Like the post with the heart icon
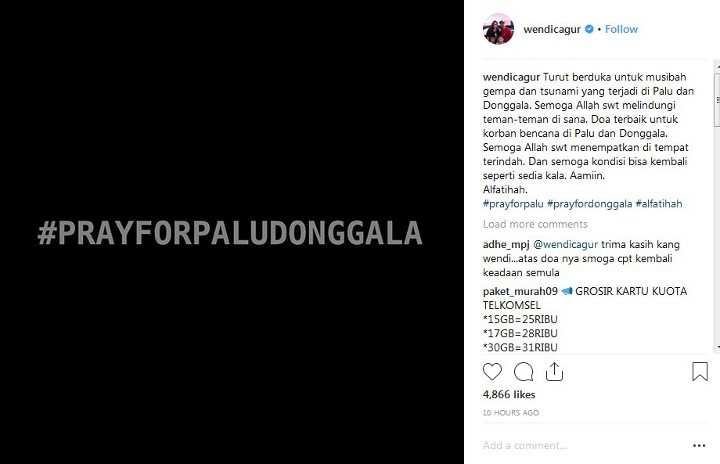 click(x=492, y=372)
